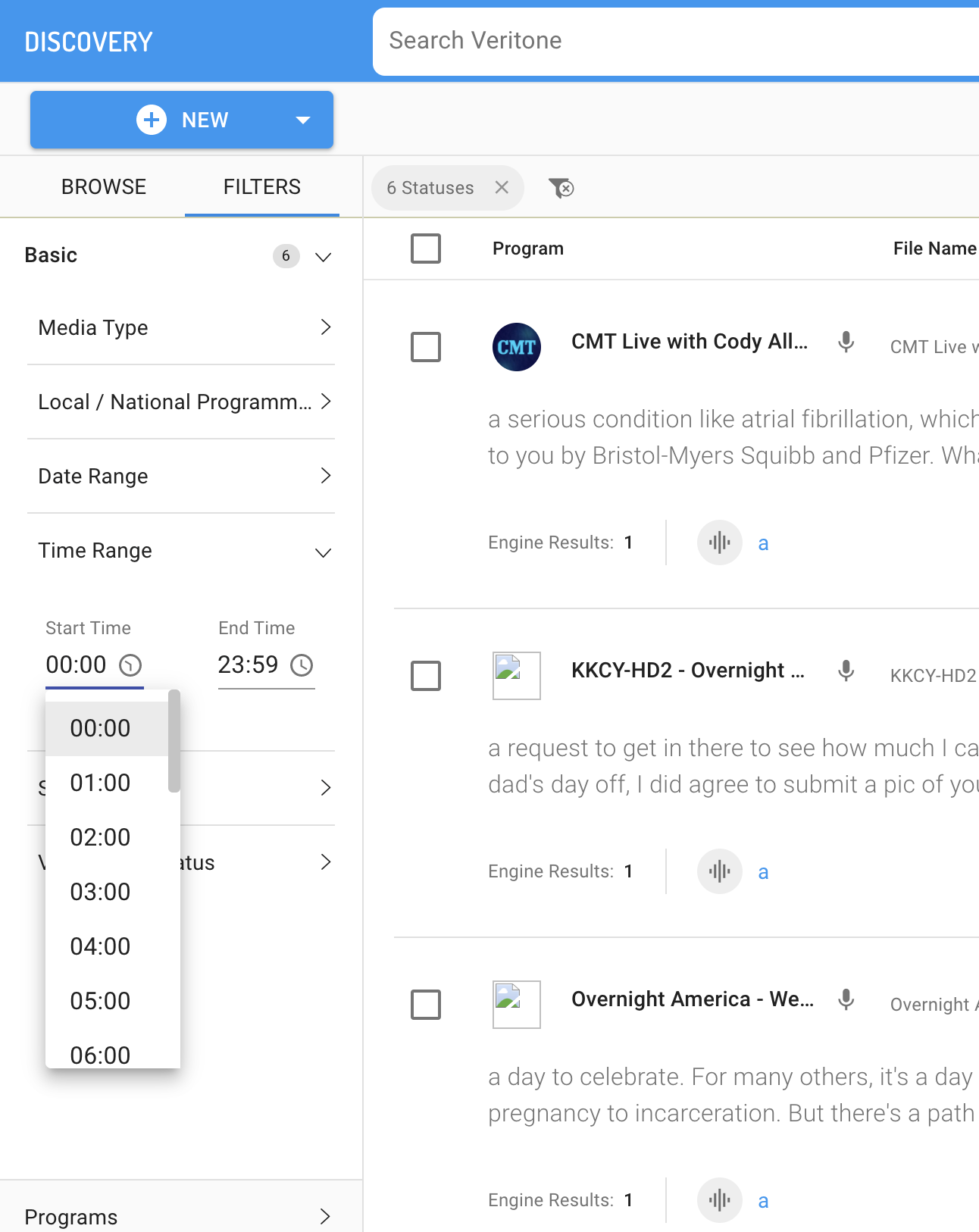Toggle the select-all checkbox in table header
The height and width of the screenshot is (1232, 979).
point(426,249)
